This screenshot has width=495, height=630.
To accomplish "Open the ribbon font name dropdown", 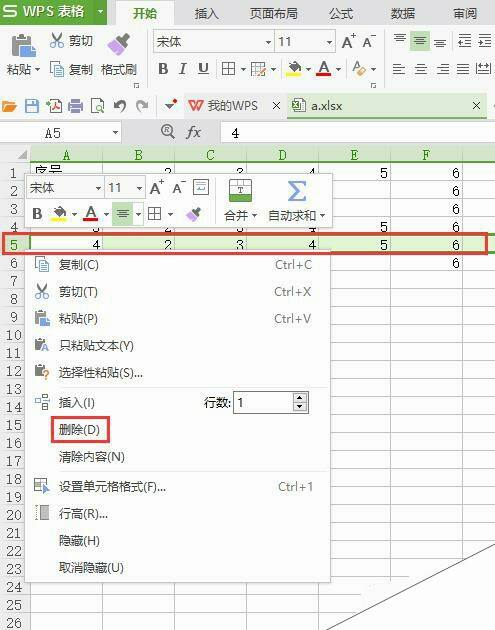I will [x=268, y=42].
